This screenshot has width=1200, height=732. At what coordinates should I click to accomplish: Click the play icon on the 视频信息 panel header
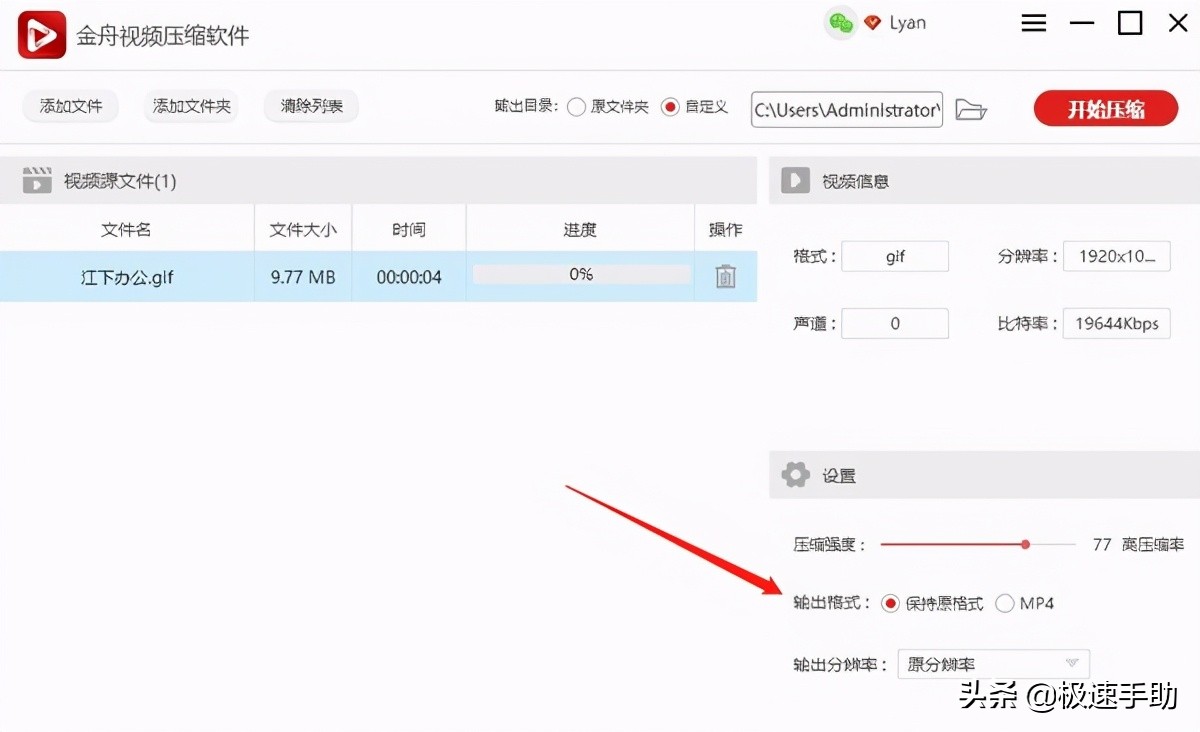pos(794,180)
